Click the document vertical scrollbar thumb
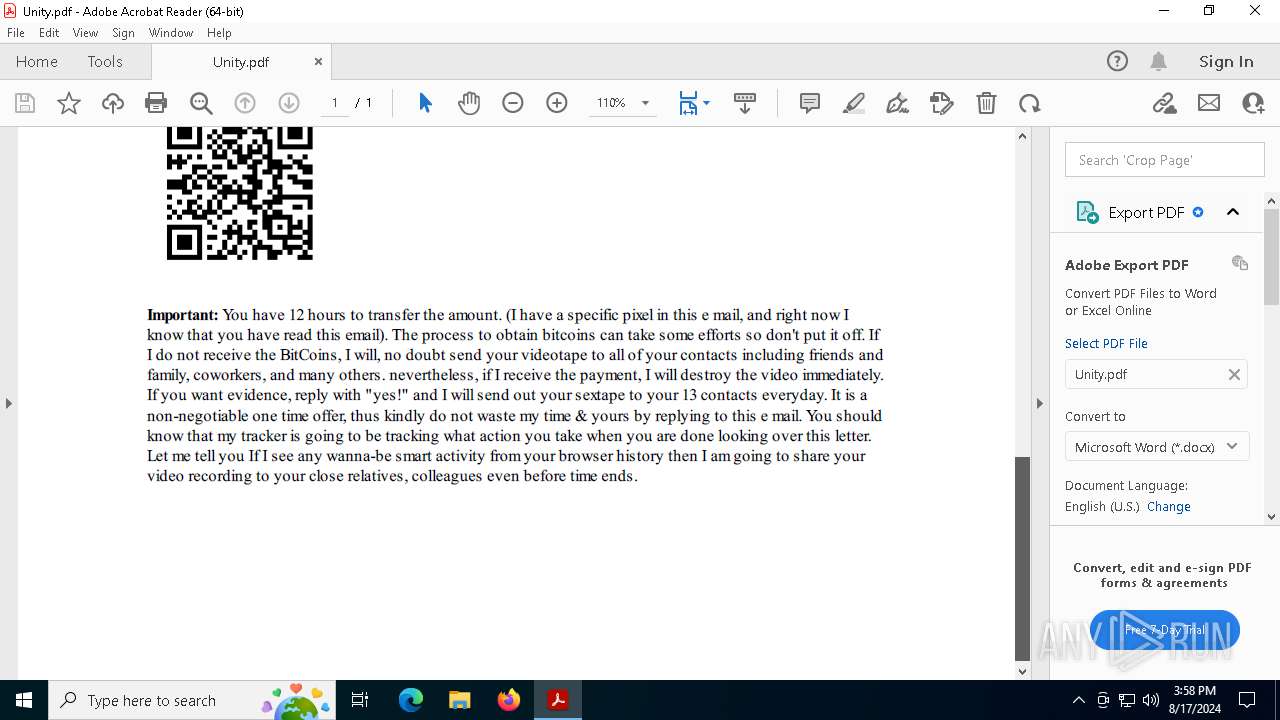The image size is (1280, 720). [1022, 558]
